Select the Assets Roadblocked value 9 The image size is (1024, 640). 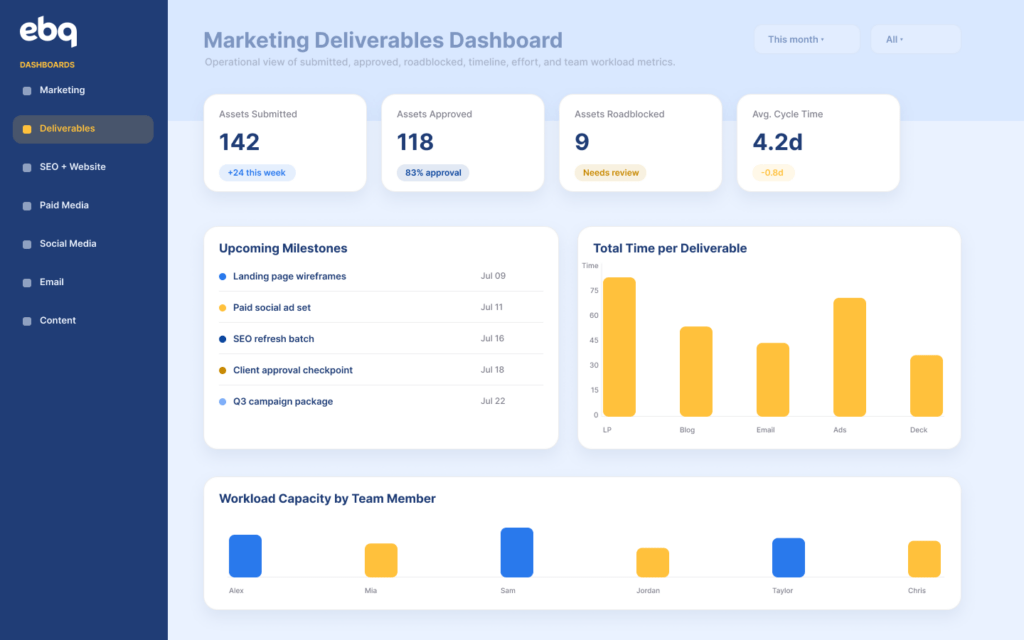[582, 142]
